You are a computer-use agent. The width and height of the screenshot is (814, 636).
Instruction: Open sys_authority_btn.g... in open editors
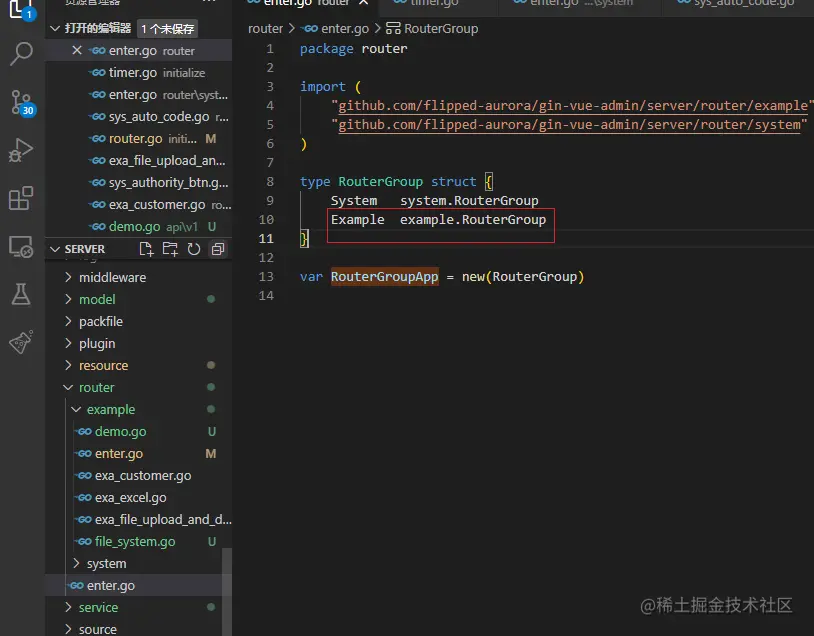[139, 183]
